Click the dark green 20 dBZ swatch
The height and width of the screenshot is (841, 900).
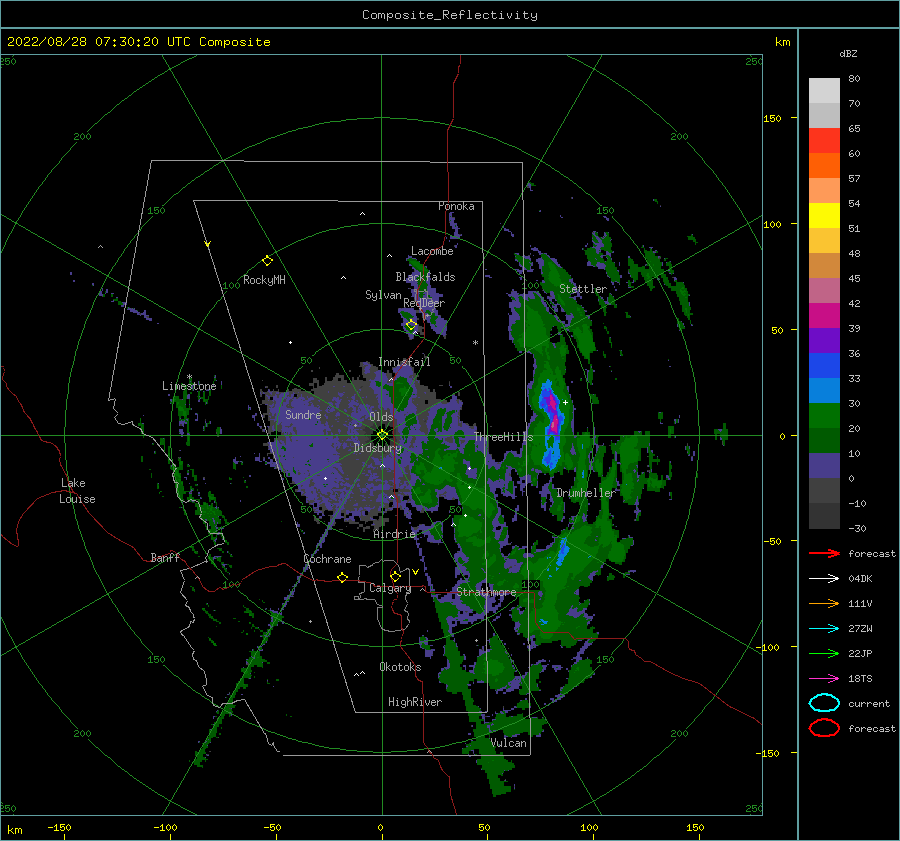824,440
